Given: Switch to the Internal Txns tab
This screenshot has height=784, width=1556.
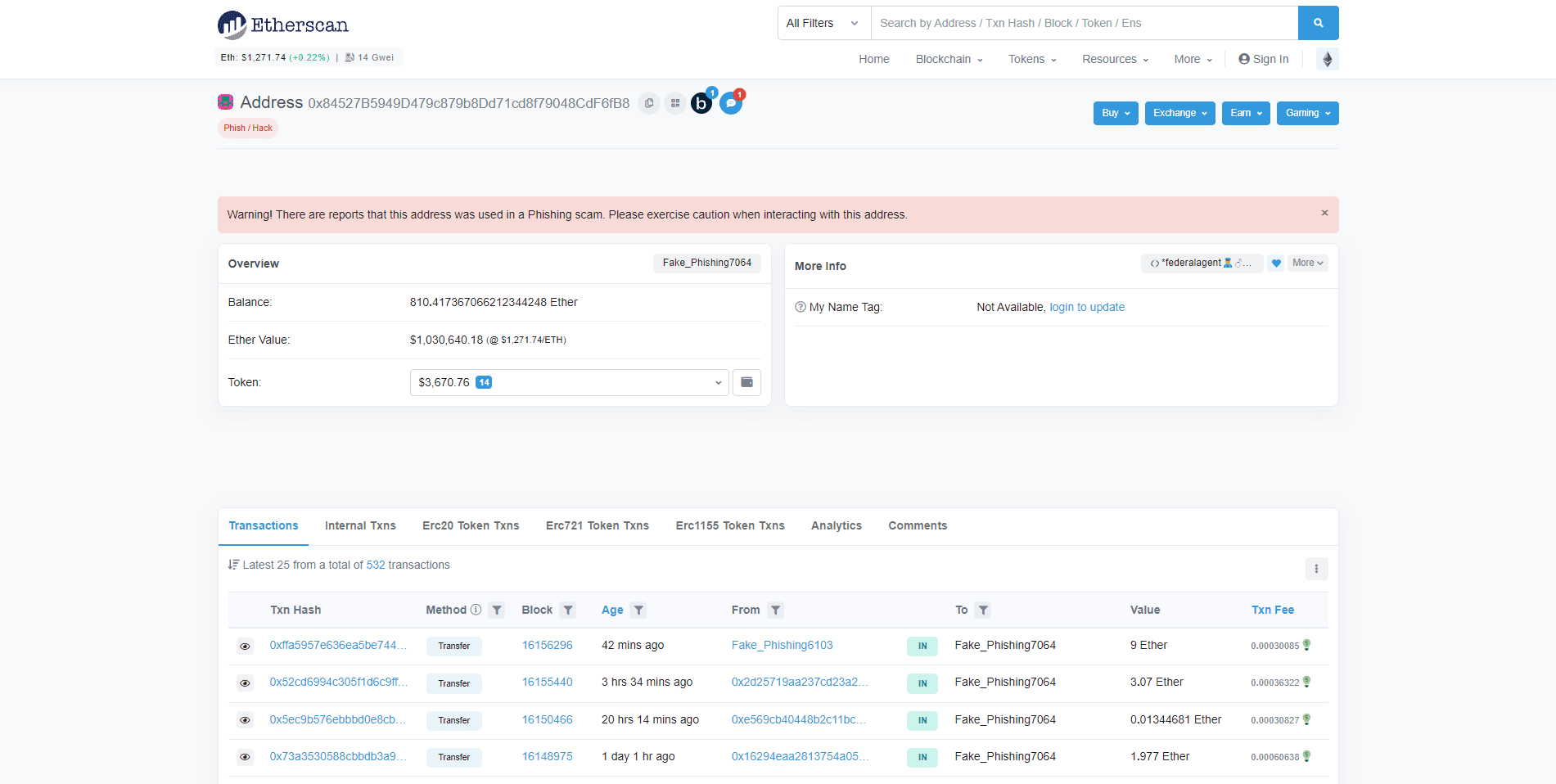Looking at the screenshot, I should point(360,525).
